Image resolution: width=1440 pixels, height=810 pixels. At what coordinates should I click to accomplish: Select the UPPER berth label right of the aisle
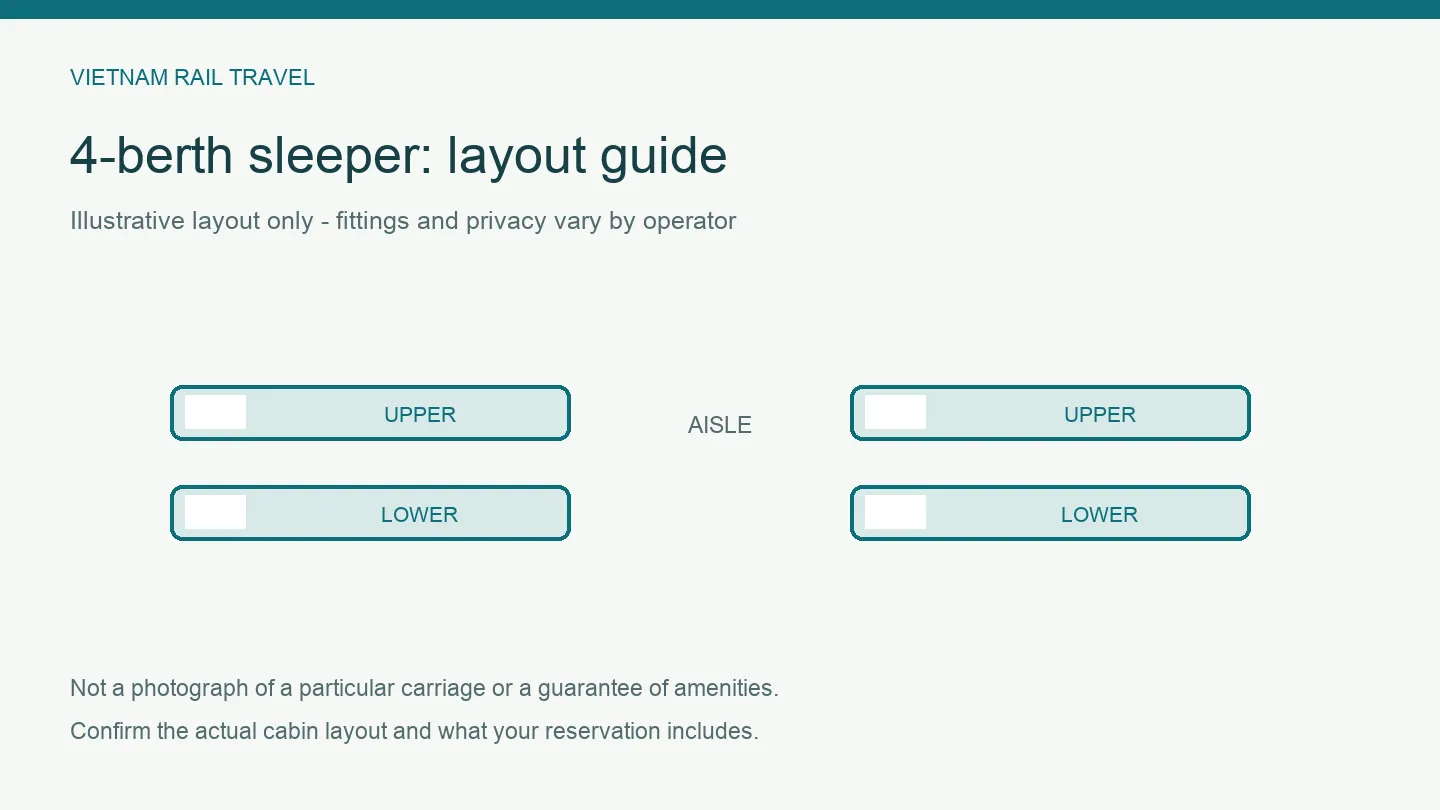point(1100,415)
